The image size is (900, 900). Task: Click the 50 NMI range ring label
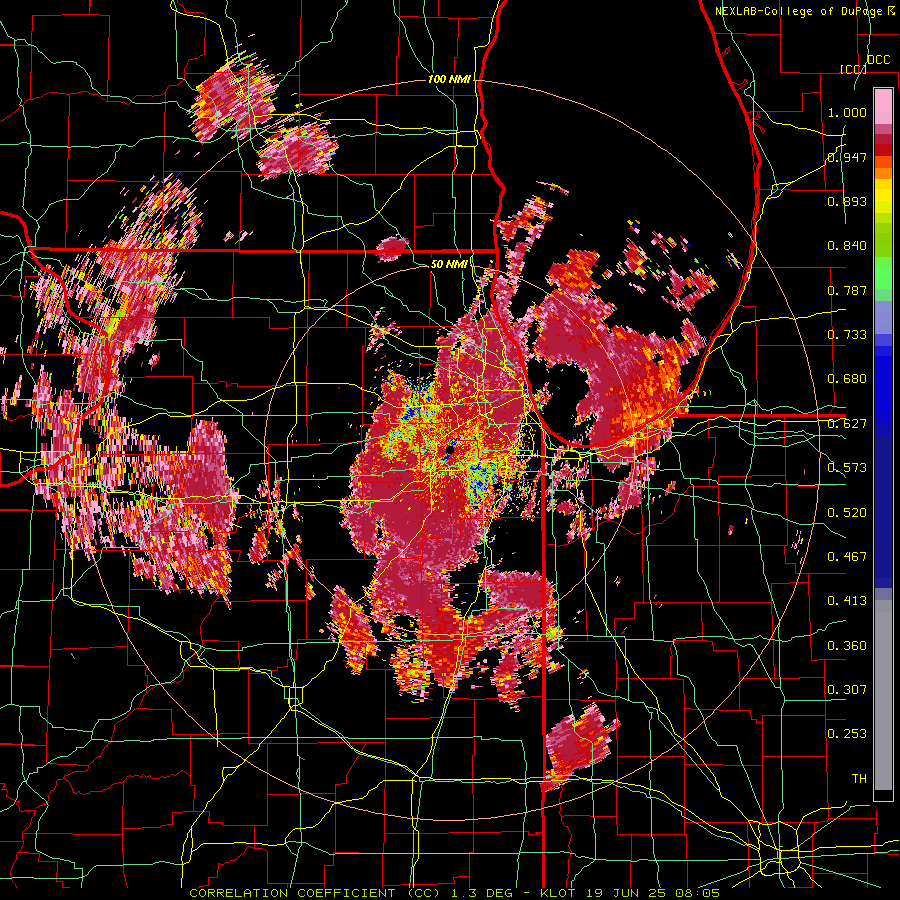pos(449,264)
